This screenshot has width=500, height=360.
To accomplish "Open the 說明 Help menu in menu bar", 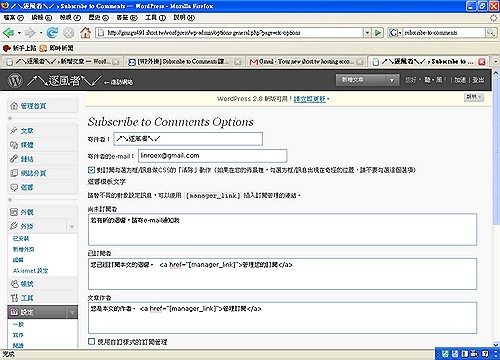I will [x=184, y=18].
